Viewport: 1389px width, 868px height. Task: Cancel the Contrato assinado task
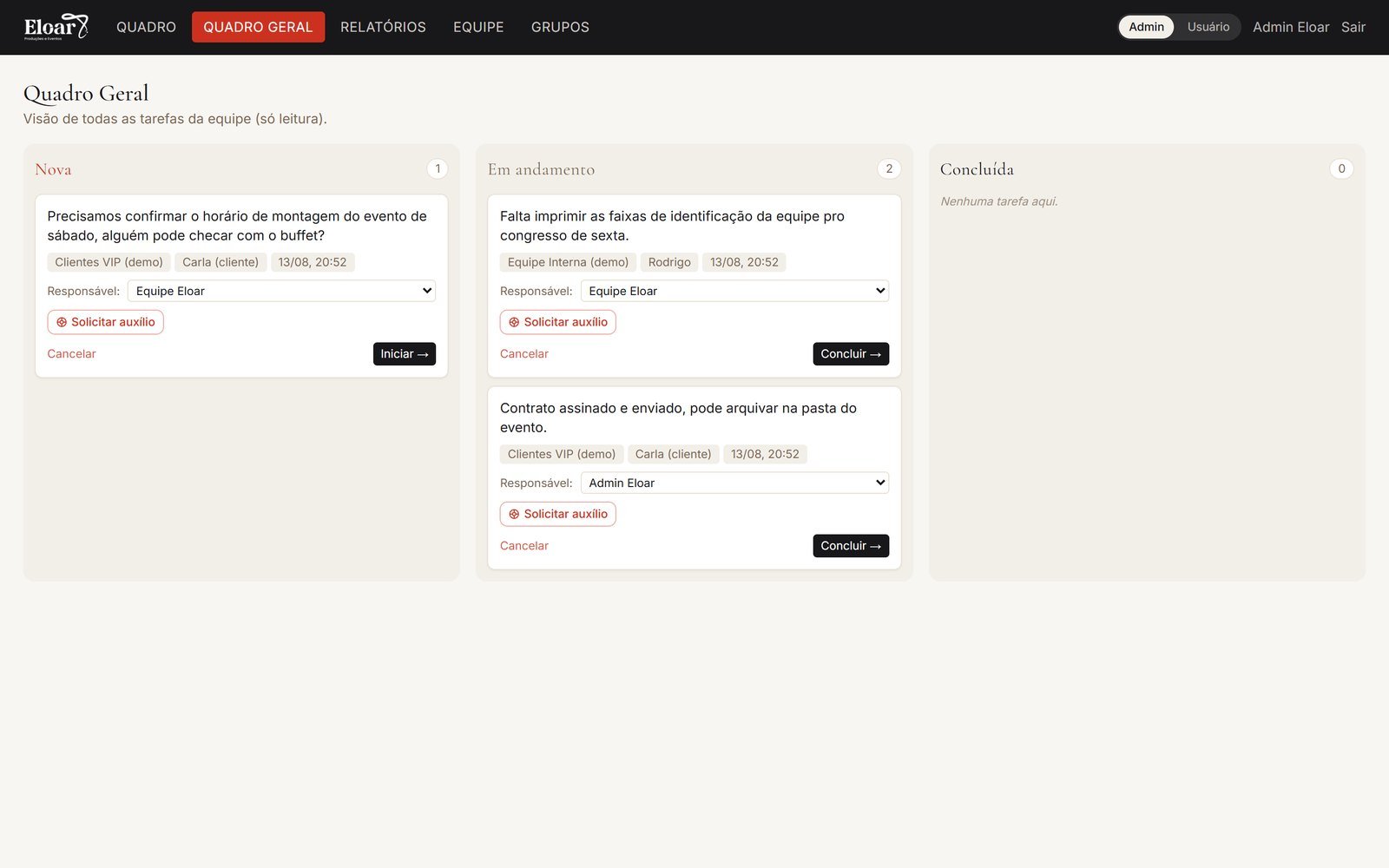523,545
